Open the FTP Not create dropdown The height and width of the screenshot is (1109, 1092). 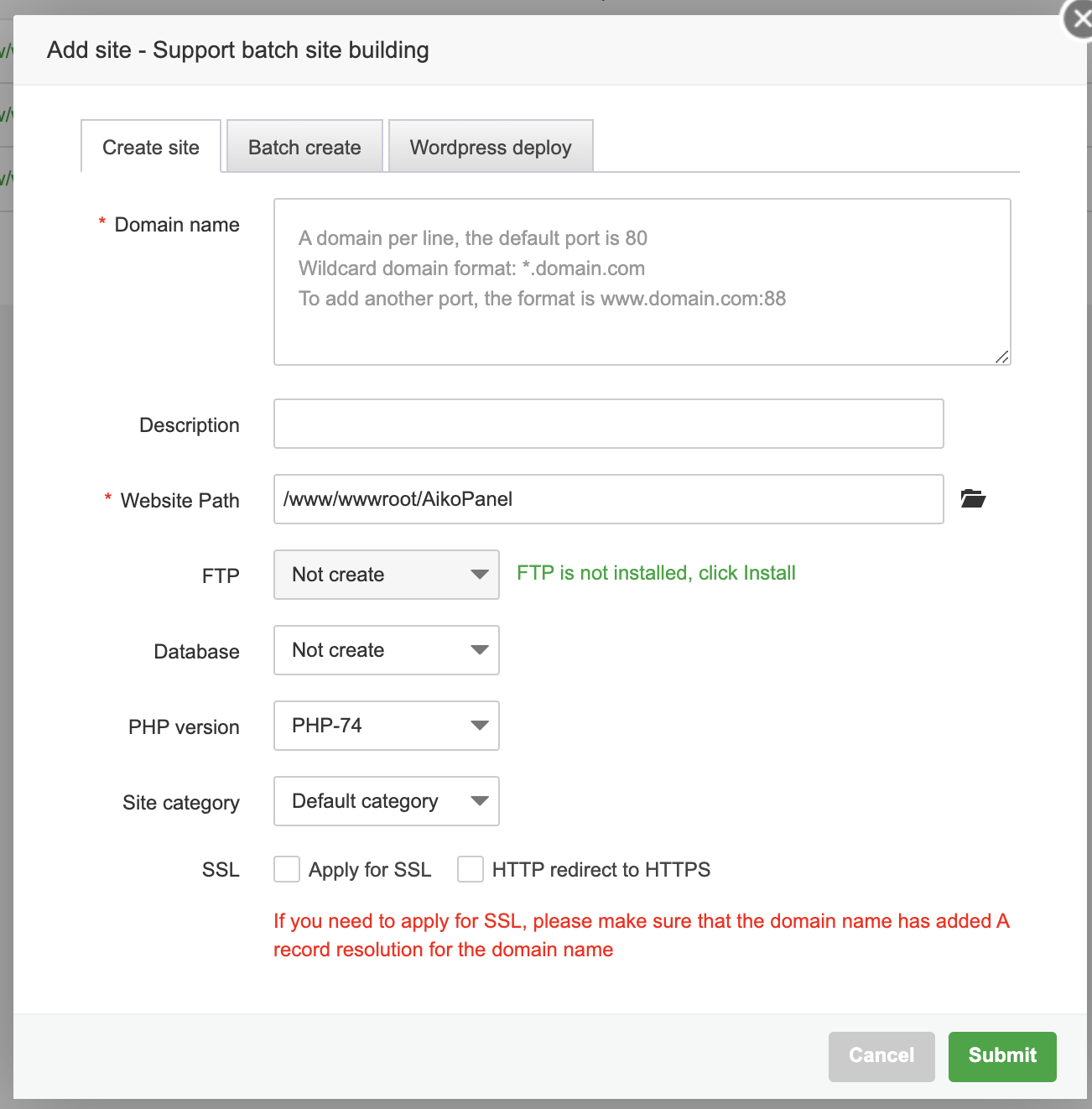pos(386,575)
